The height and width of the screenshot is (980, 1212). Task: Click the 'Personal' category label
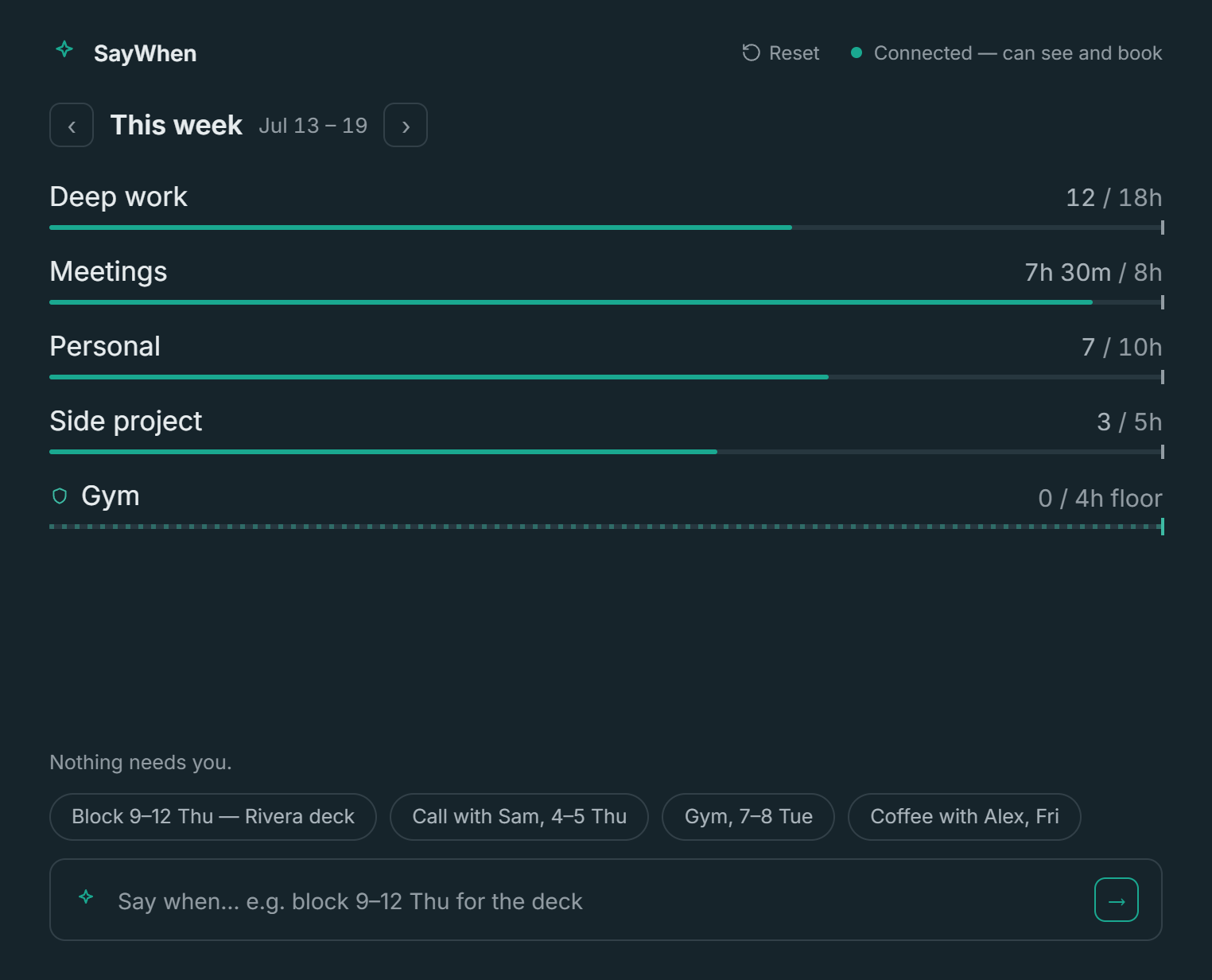coord(105,347)
